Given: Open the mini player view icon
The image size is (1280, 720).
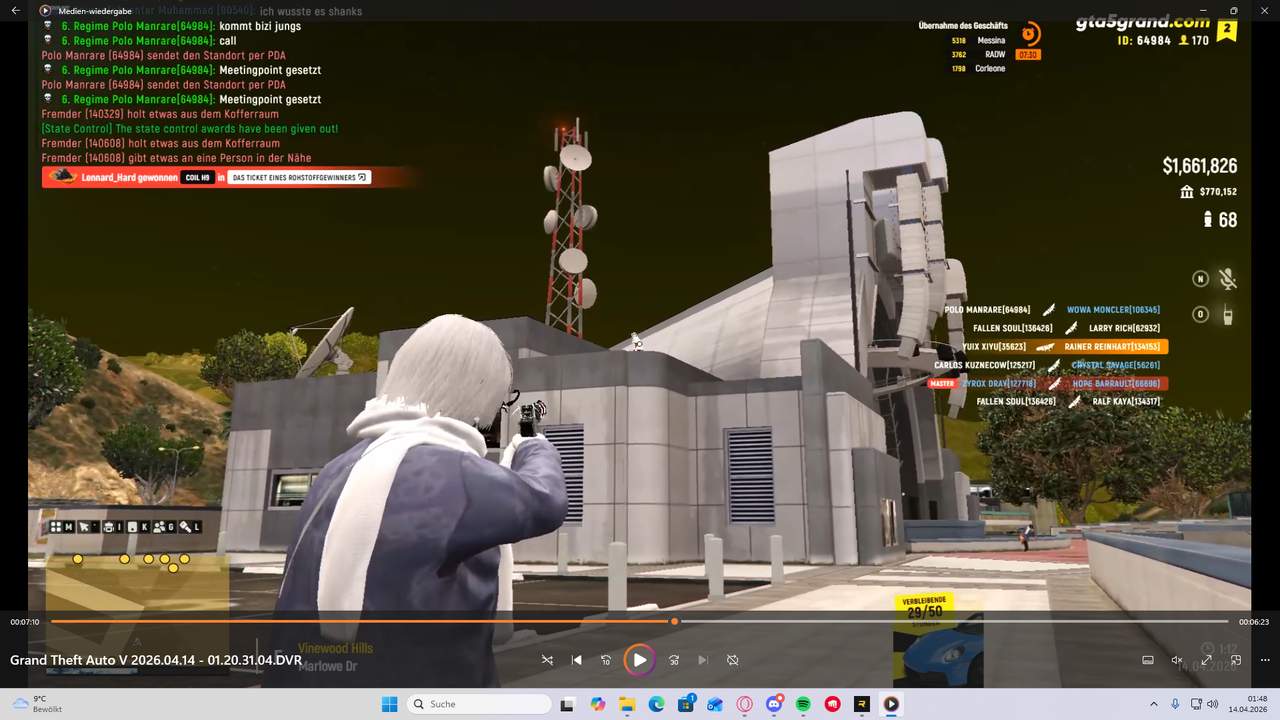Looking at the screenshot, I should tap(1236, 660).
